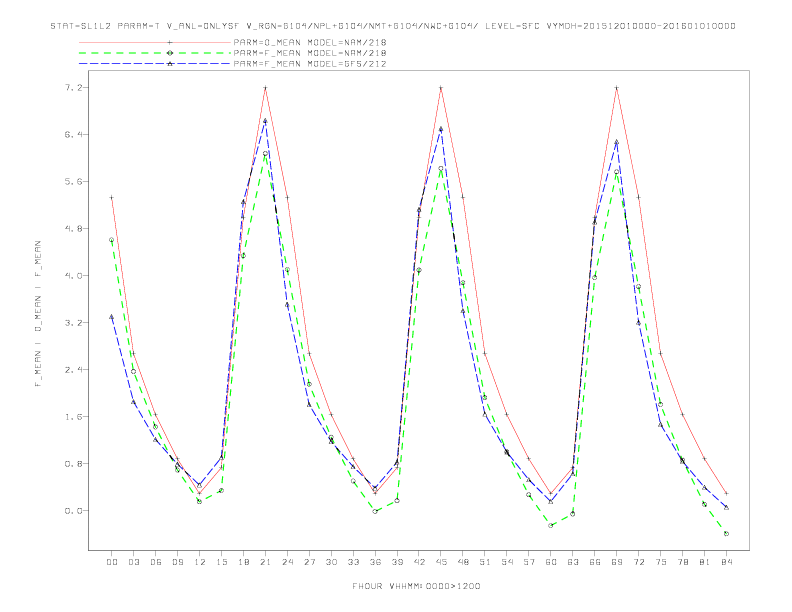Screen dimensions: 792x612
Task: Select legend label PARM=O_MEAN MODEL=NAM/218
Action: click(310, 42)
